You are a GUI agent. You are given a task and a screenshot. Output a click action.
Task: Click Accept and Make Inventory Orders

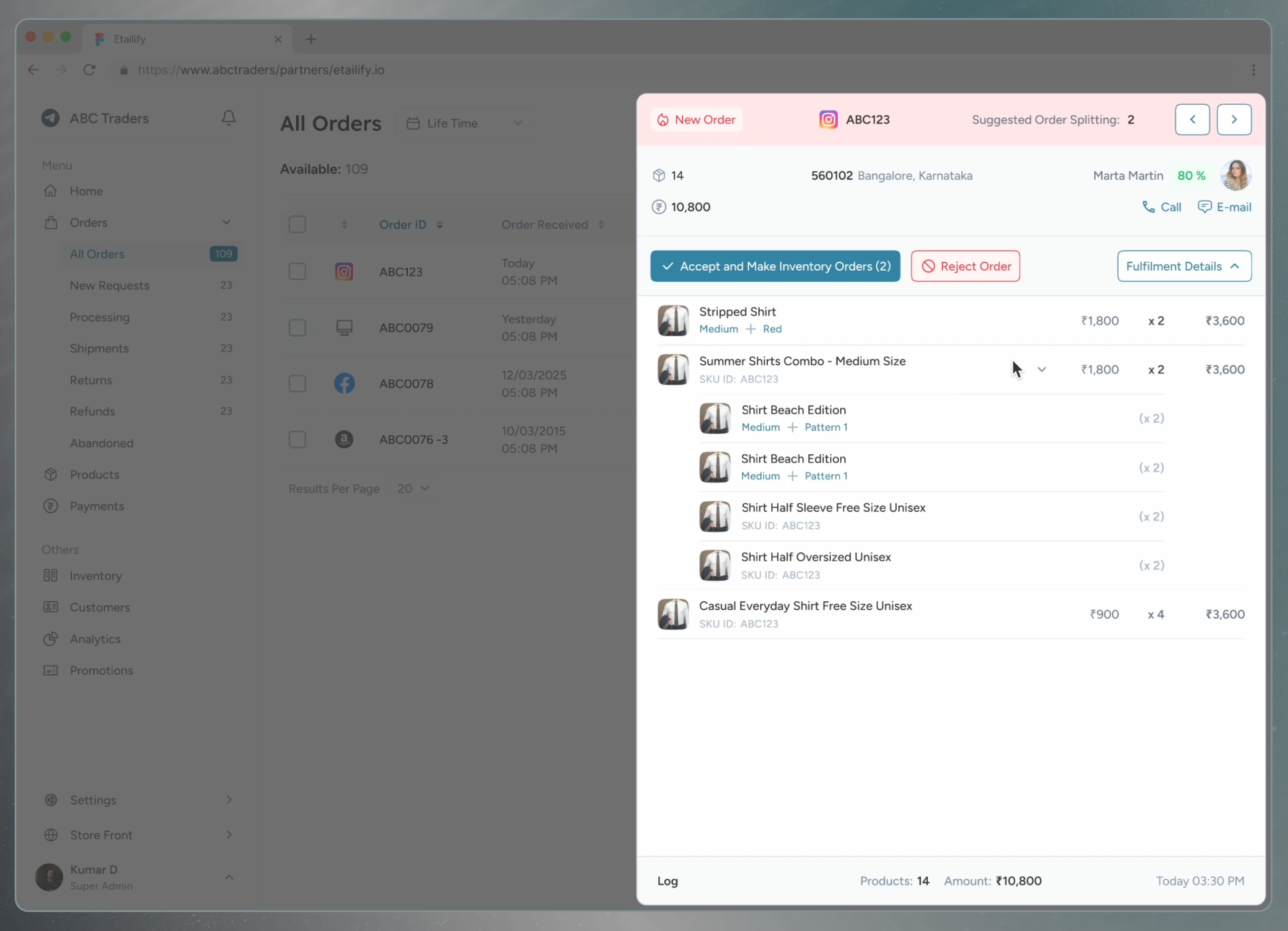tap(775, 266)
